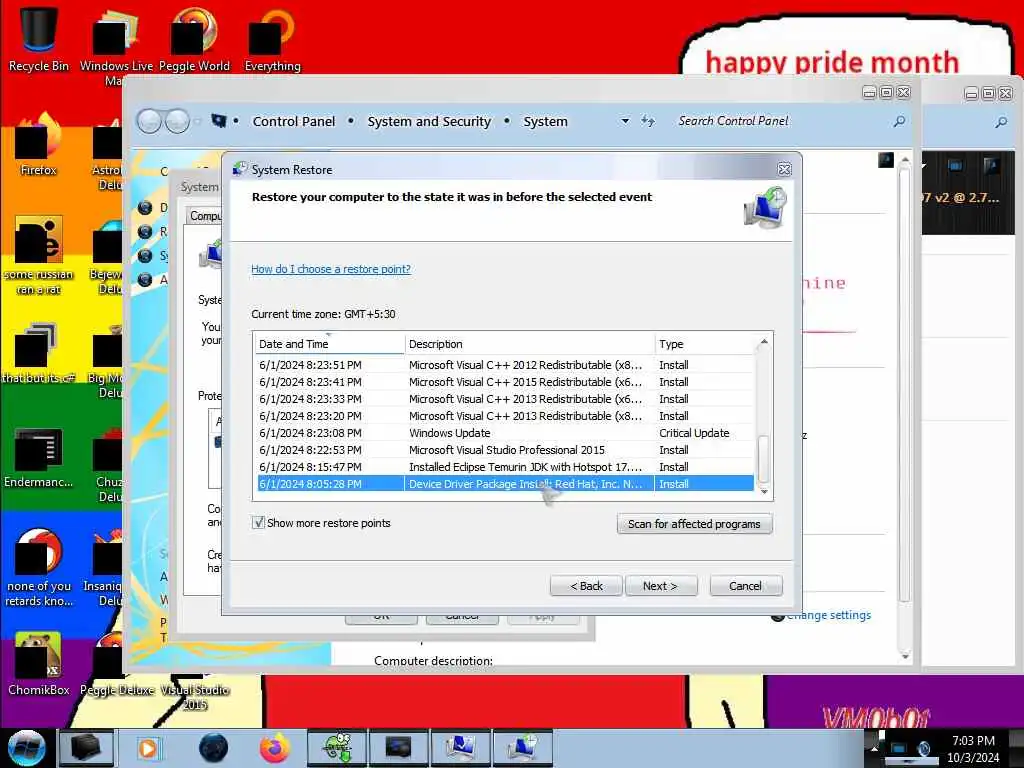Click the Back button in System Restore
This screenshot has height=768, width=1024.
(x=586, y=586)
